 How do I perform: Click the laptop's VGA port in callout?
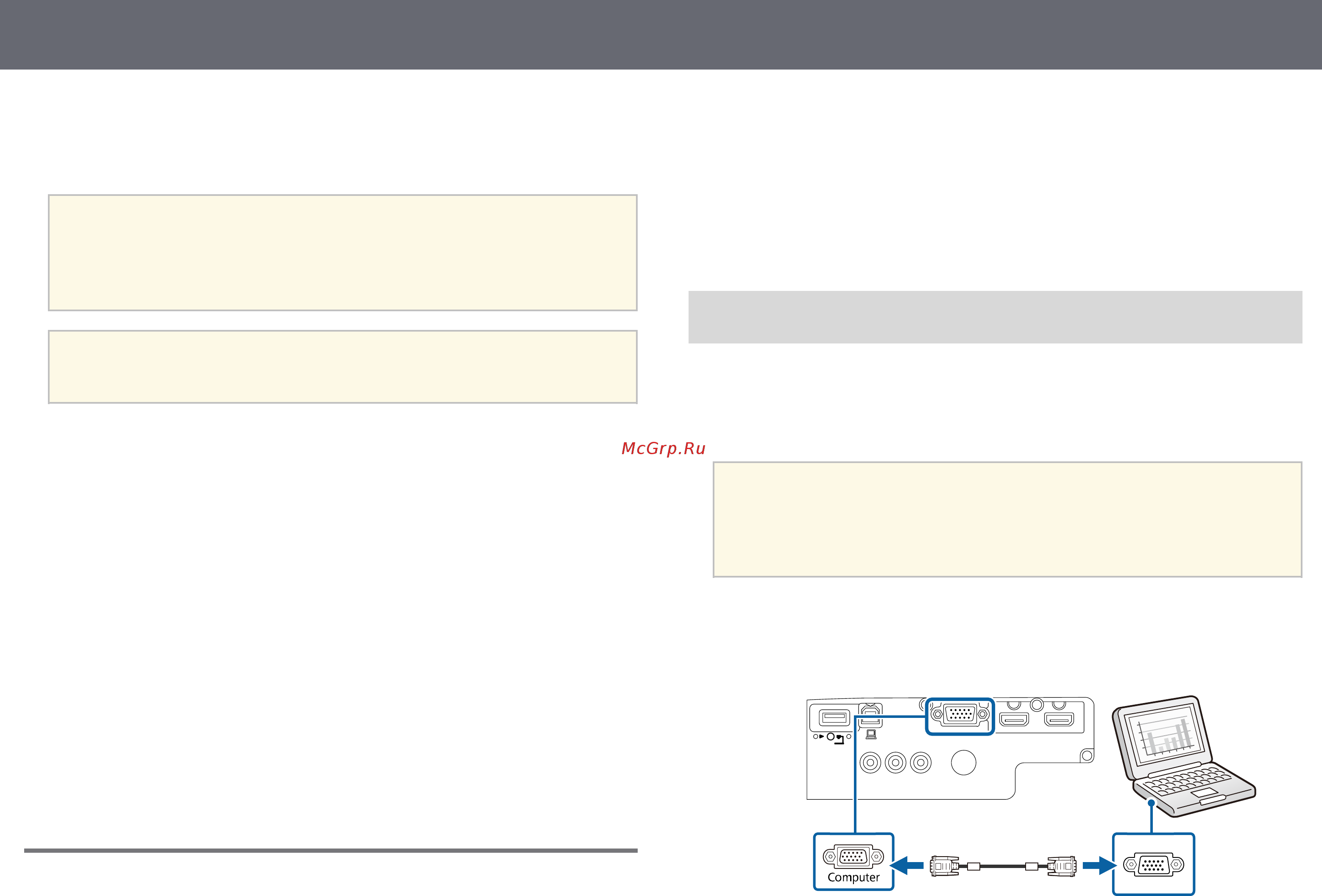click(1154, 865)
